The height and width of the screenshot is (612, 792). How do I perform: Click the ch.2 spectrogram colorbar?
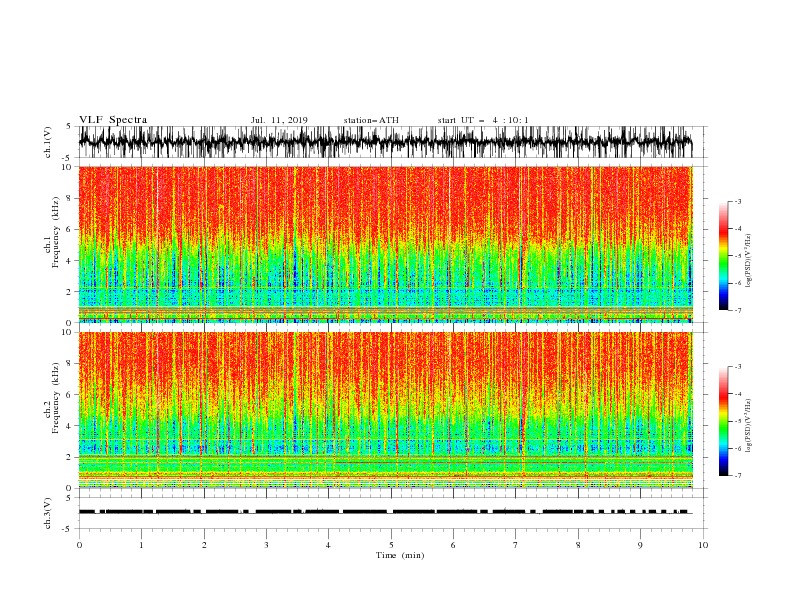coord(723,421)
